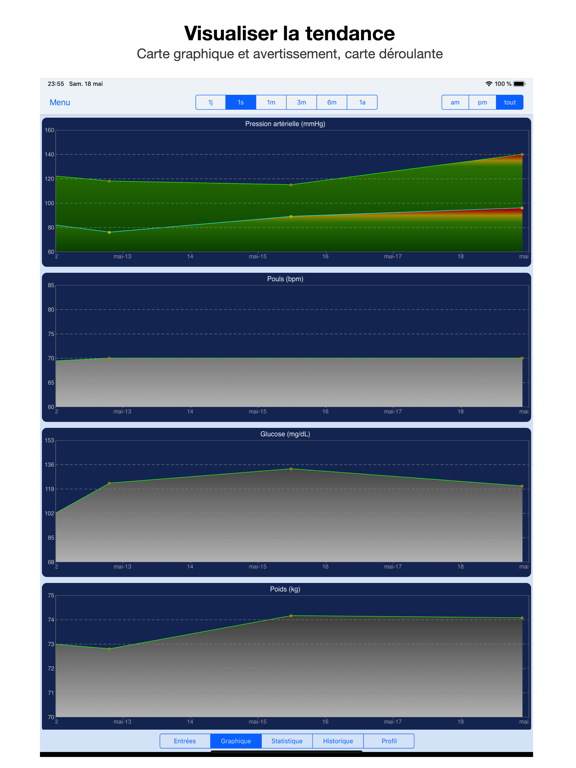
Task: Tap the systolic 140 data point
Action: point(522,155)
